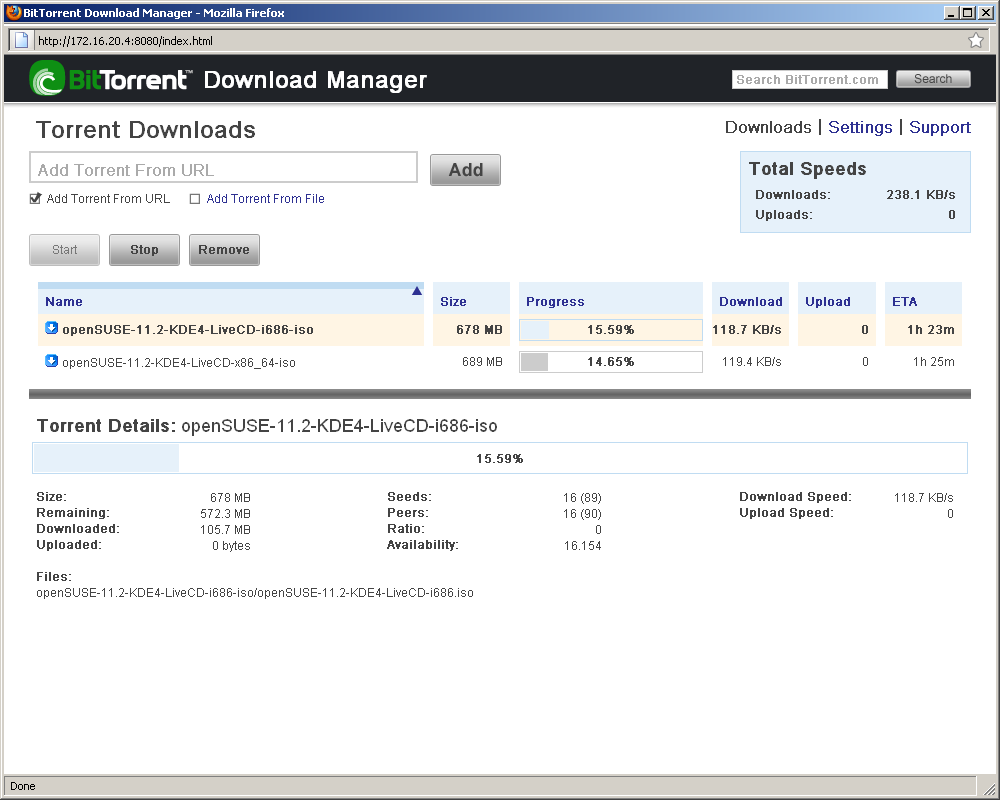Open the Settings page

(x=860, y=127)
